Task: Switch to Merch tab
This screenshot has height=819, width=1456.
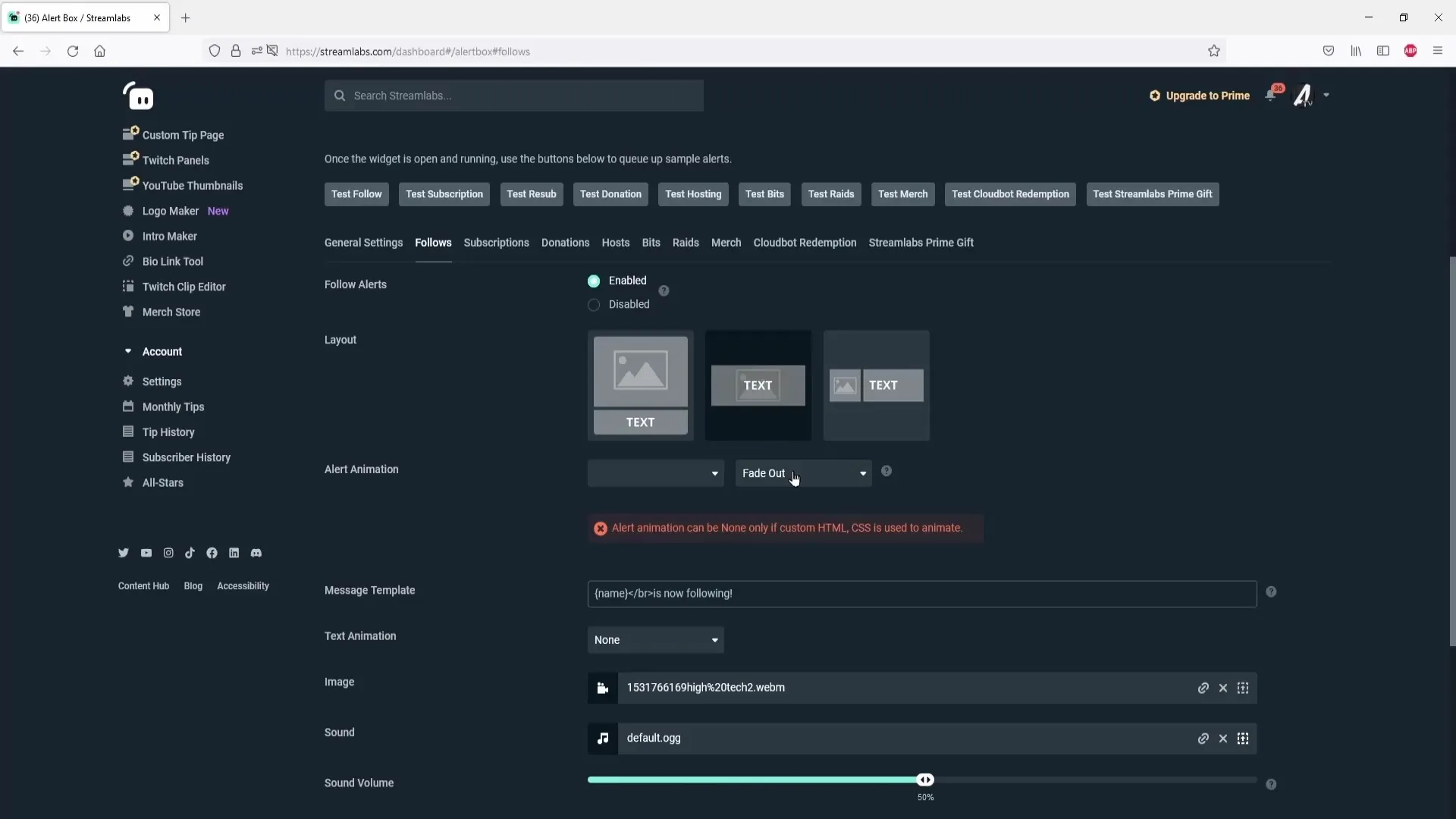Action: point(726,243)
